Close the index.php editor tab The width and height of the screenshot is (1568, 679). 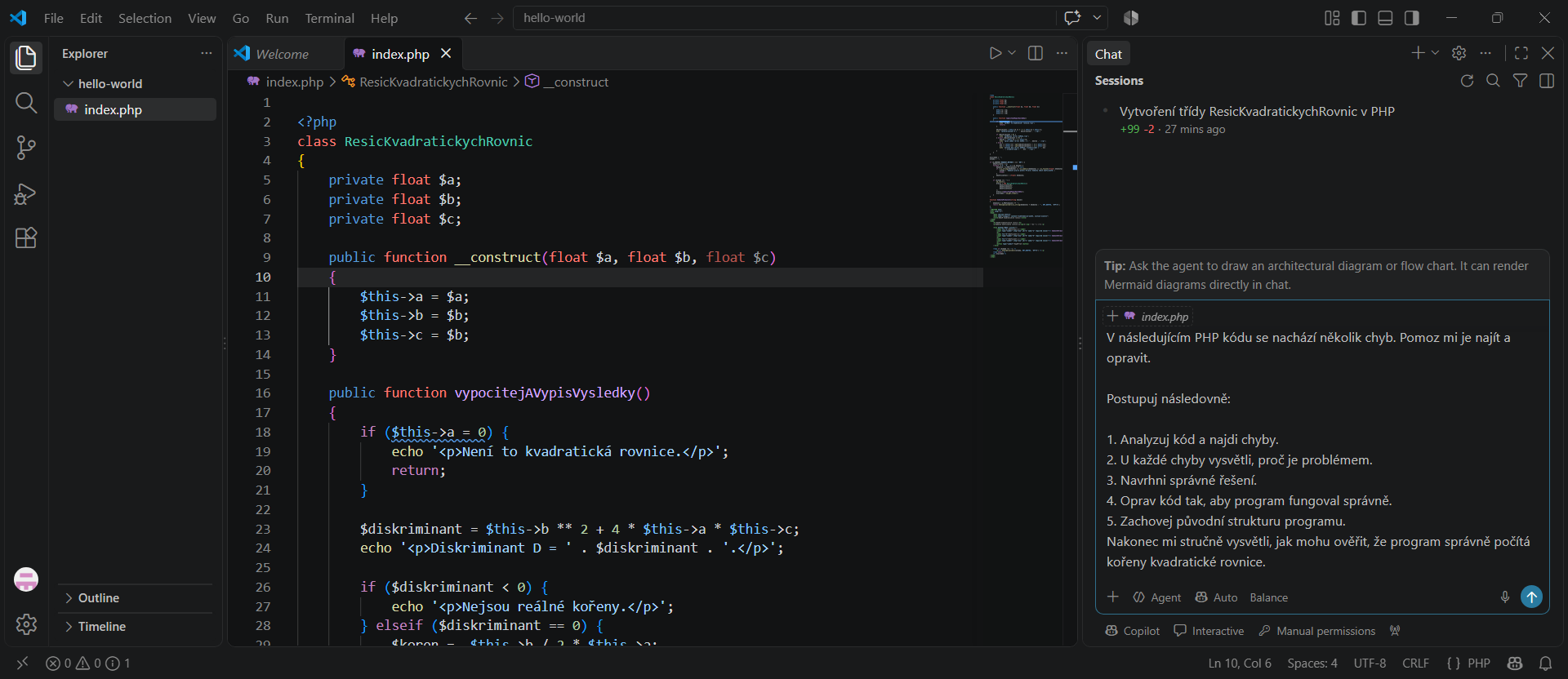pos(446,53)
